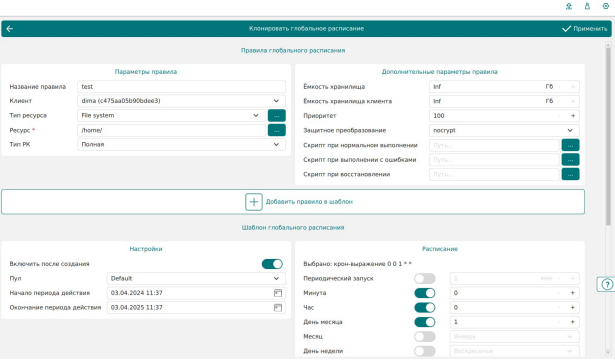Viewport: 615px width, 362px height.
Task: Click the Емкость хранилища клиента Inf field
Action: [504, 101]
